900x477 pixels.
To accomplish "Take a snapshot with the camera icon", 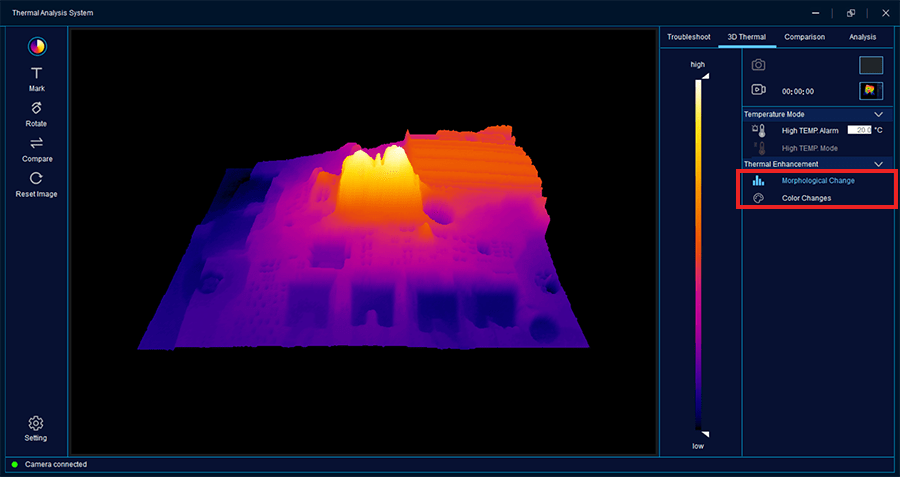I will coord(759,65).
